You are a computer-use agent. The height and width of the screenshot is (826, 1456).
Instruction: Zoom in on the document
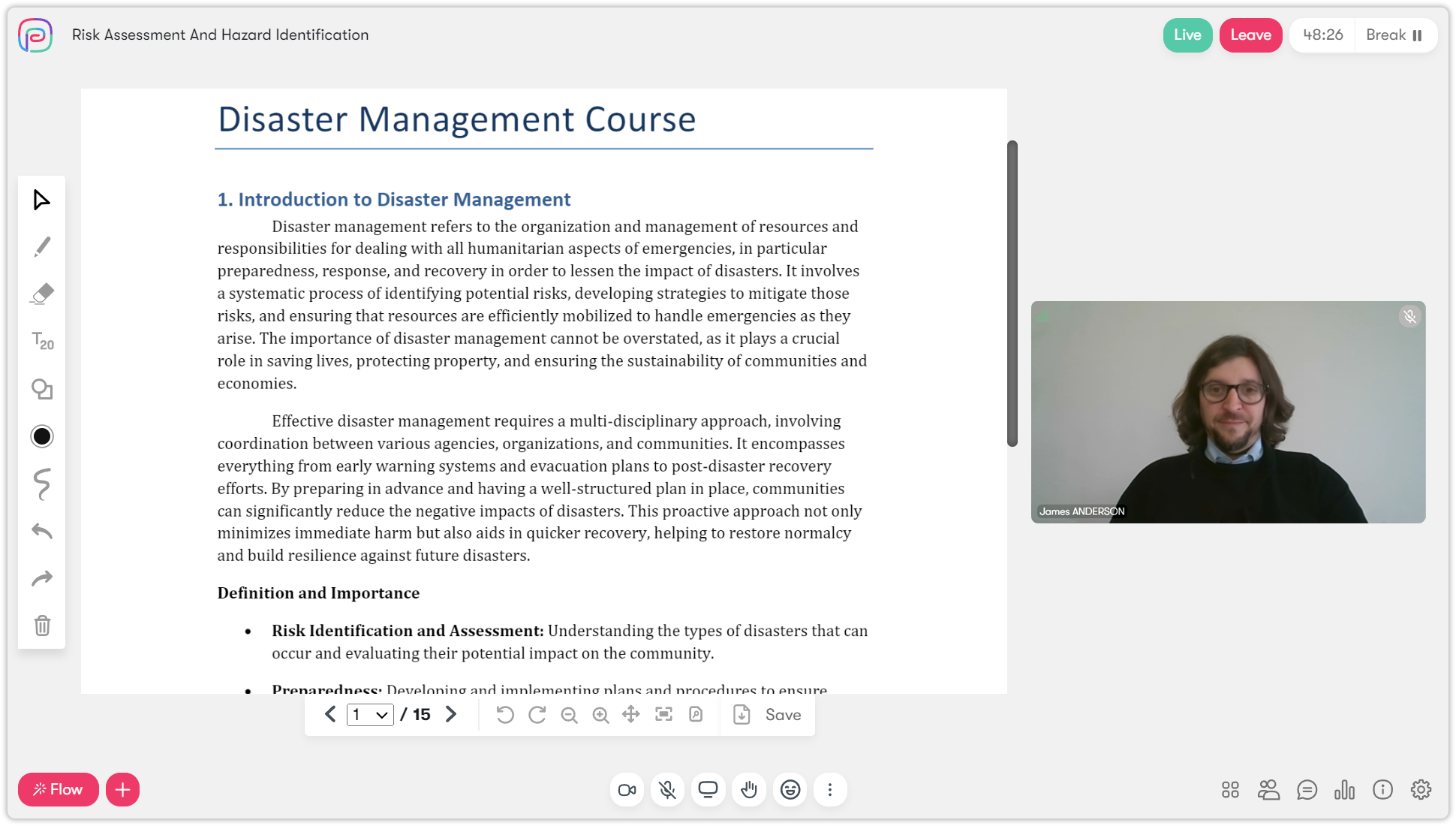coord(600,715)
